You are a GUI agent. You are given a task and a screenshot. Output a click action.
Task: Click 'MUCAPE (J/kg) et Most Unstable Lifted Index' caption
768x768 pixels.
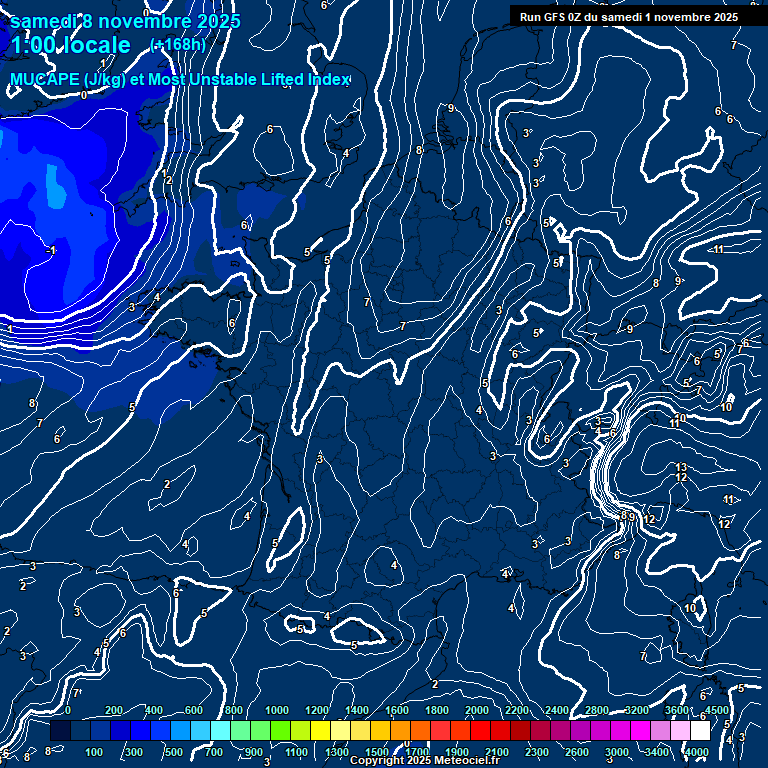point(180,79)
